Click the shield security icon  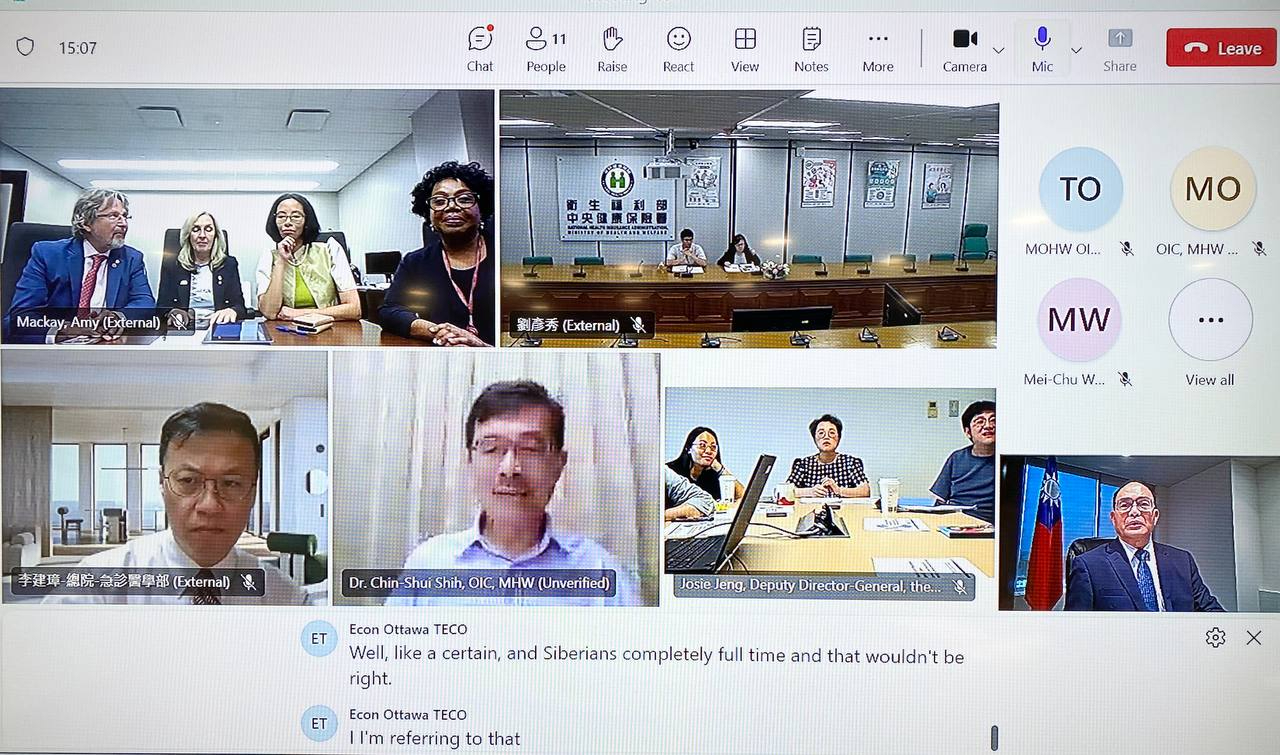26,47
